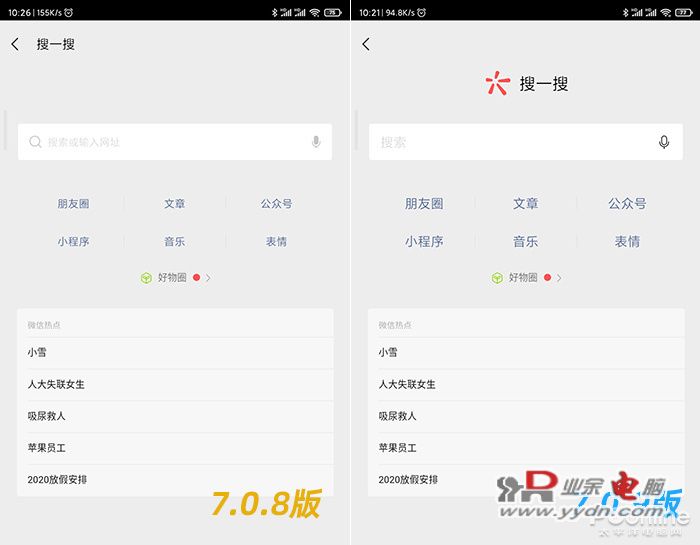
Task: Open hot topic 吸尿救人 in left screen
Action: 175,416
